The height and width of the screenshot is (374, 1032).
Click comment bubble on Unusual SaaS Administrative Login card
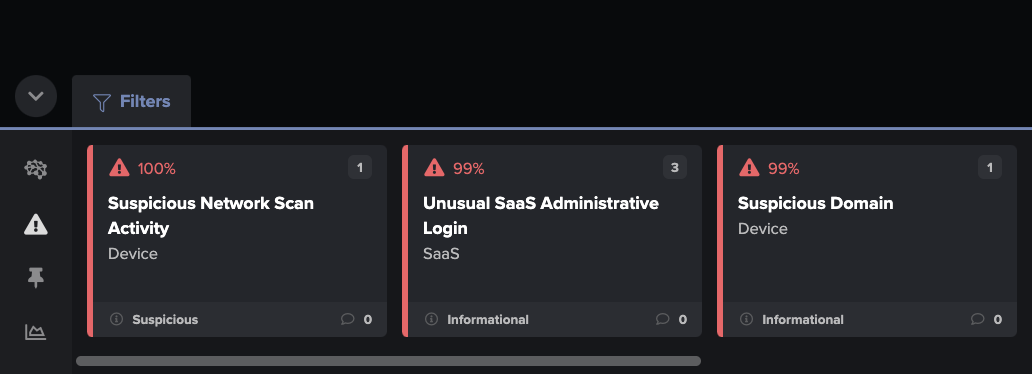pyautogui.click(x=663, y=319)
